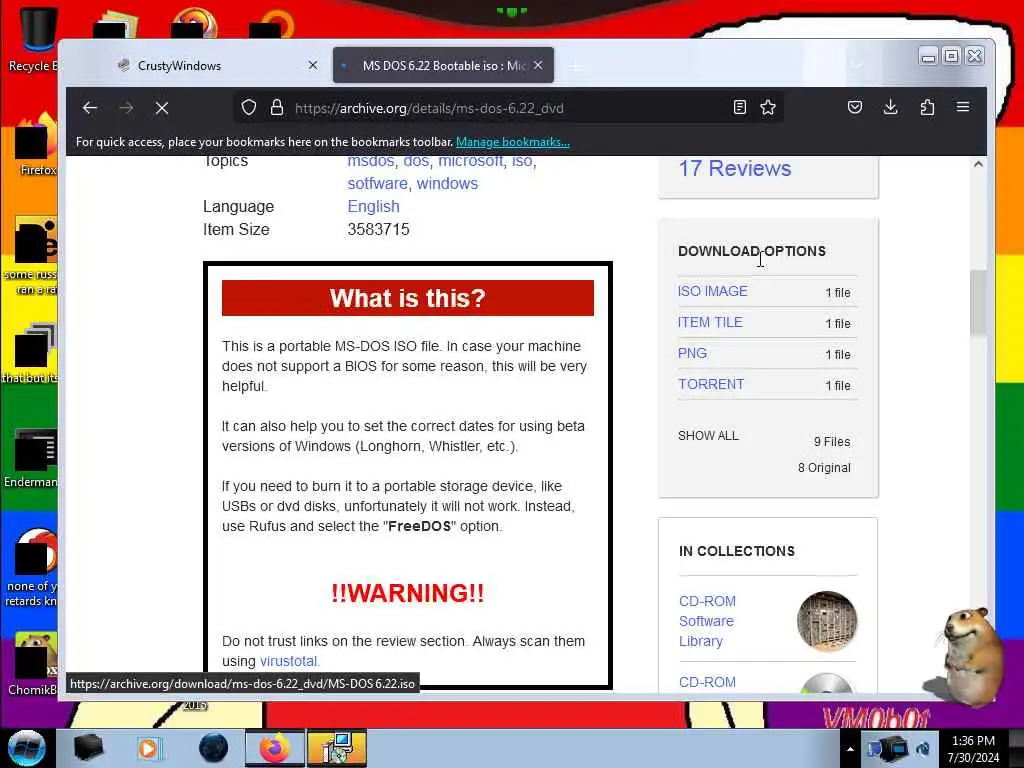Screen dimensions: 1024x768
Task: Open the Enderman desktop icon
Action: tap(31, 459)
